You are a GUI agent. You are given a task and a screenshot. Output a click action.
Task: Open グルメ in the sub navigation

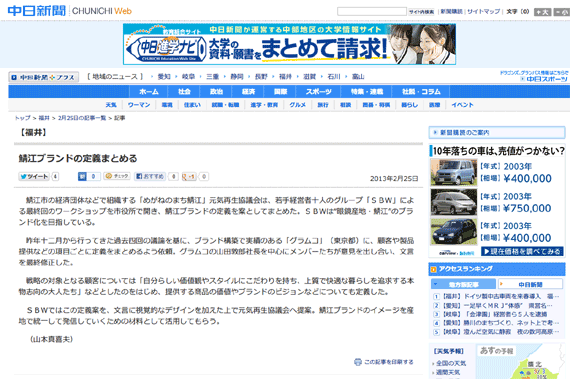point(297,105)
